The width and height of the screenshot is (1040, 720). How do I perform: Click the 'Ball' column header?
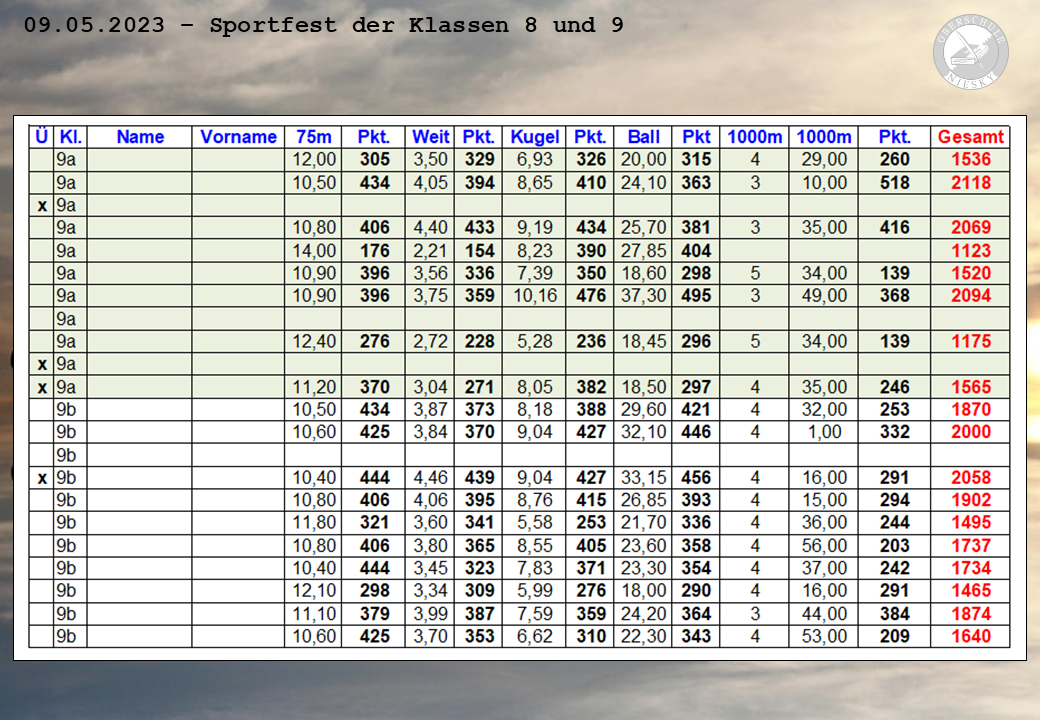643,137
